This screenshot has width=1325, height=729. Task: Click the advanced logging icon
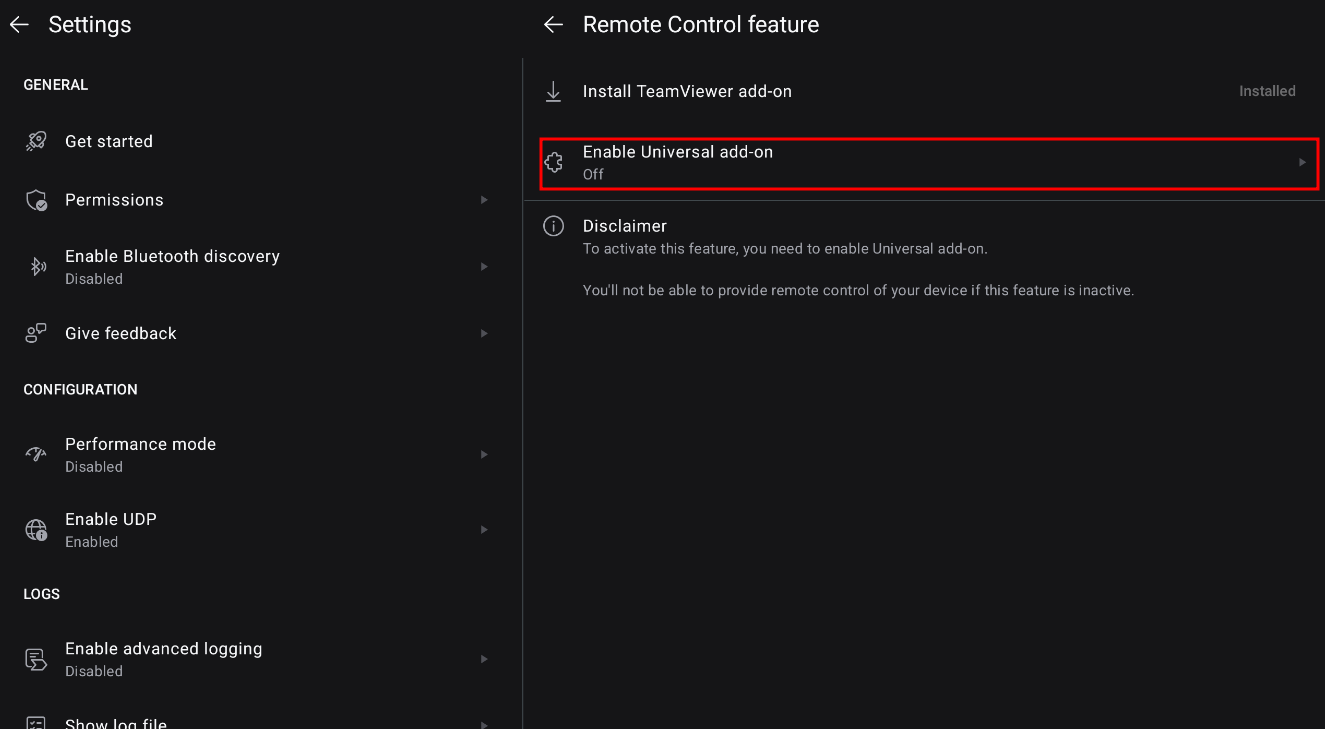(36, 659)
